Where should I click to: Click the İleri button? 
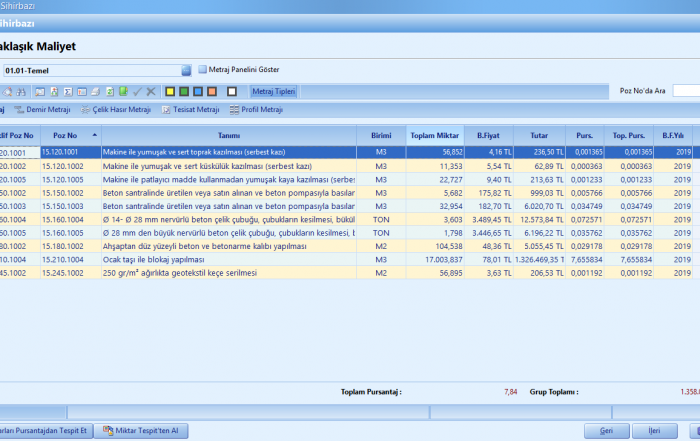click(x=654, y=430)
